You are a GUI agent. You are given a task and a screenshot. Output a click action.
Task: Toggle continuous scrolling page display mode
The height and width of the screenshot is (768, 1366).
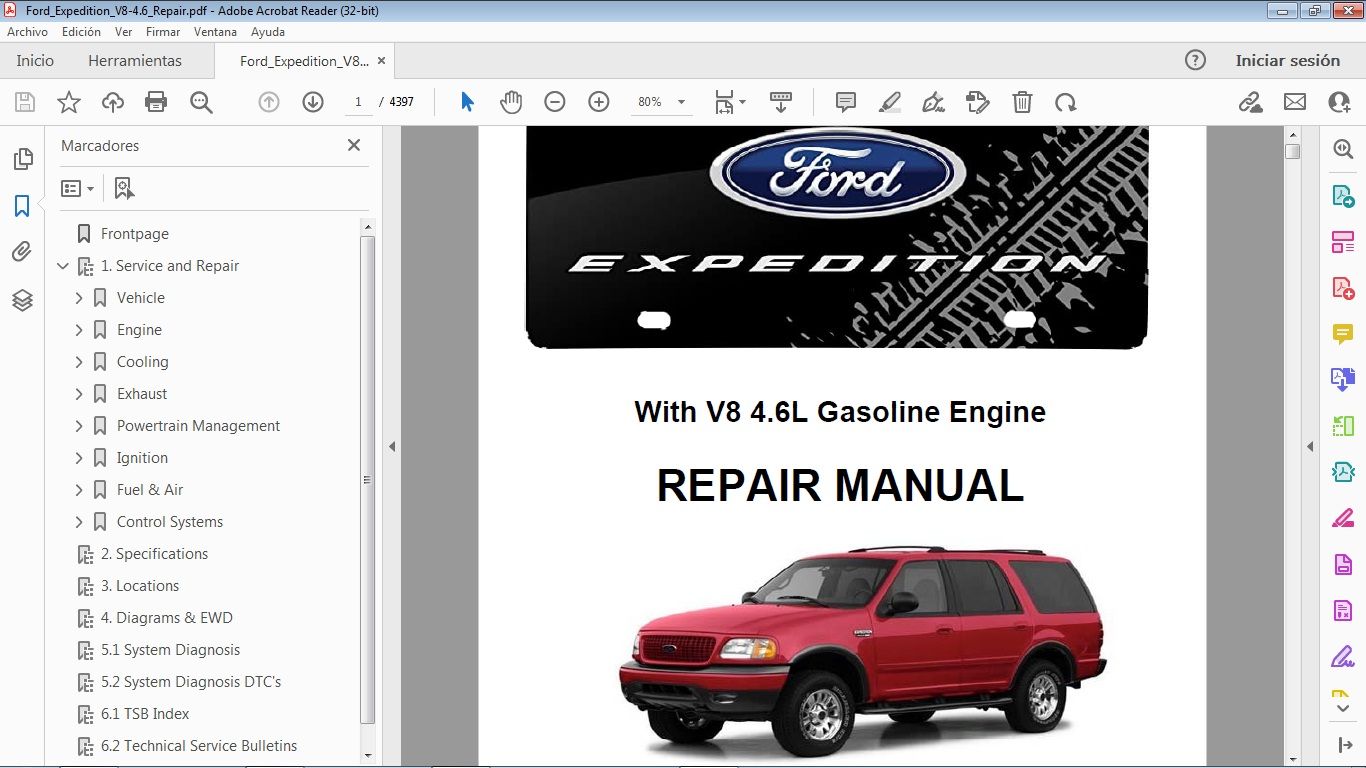click(781, 101)
